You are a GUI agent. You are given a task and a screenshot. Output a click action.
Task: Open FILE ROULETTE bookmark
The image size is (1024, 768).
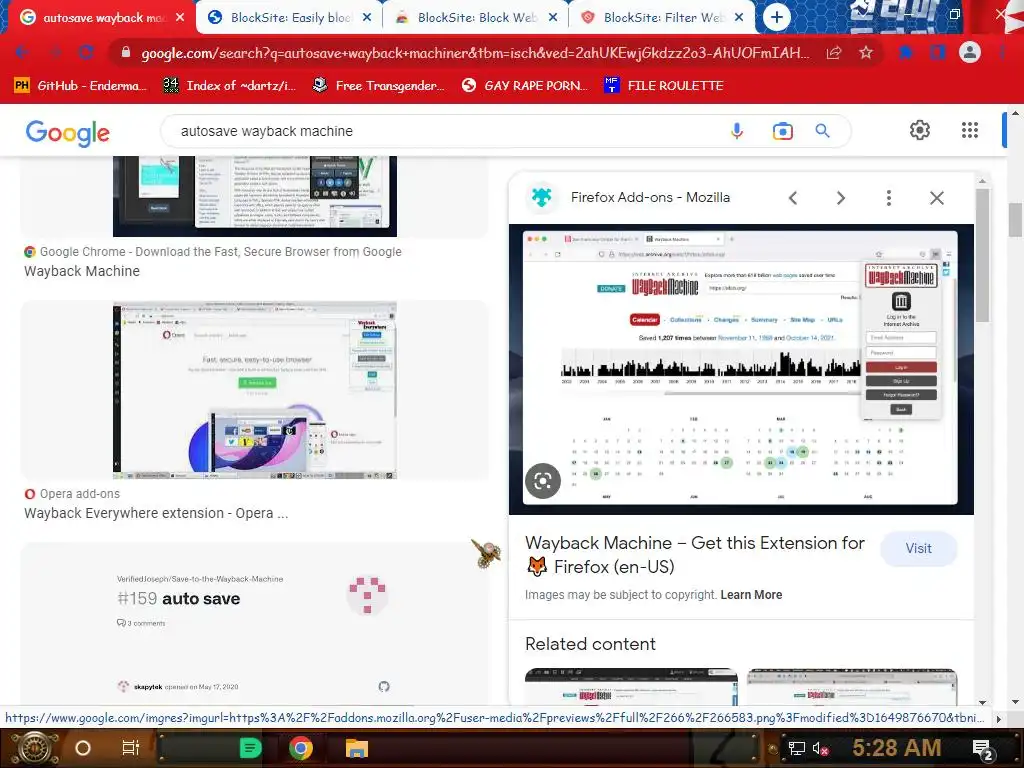click(664, 86)
